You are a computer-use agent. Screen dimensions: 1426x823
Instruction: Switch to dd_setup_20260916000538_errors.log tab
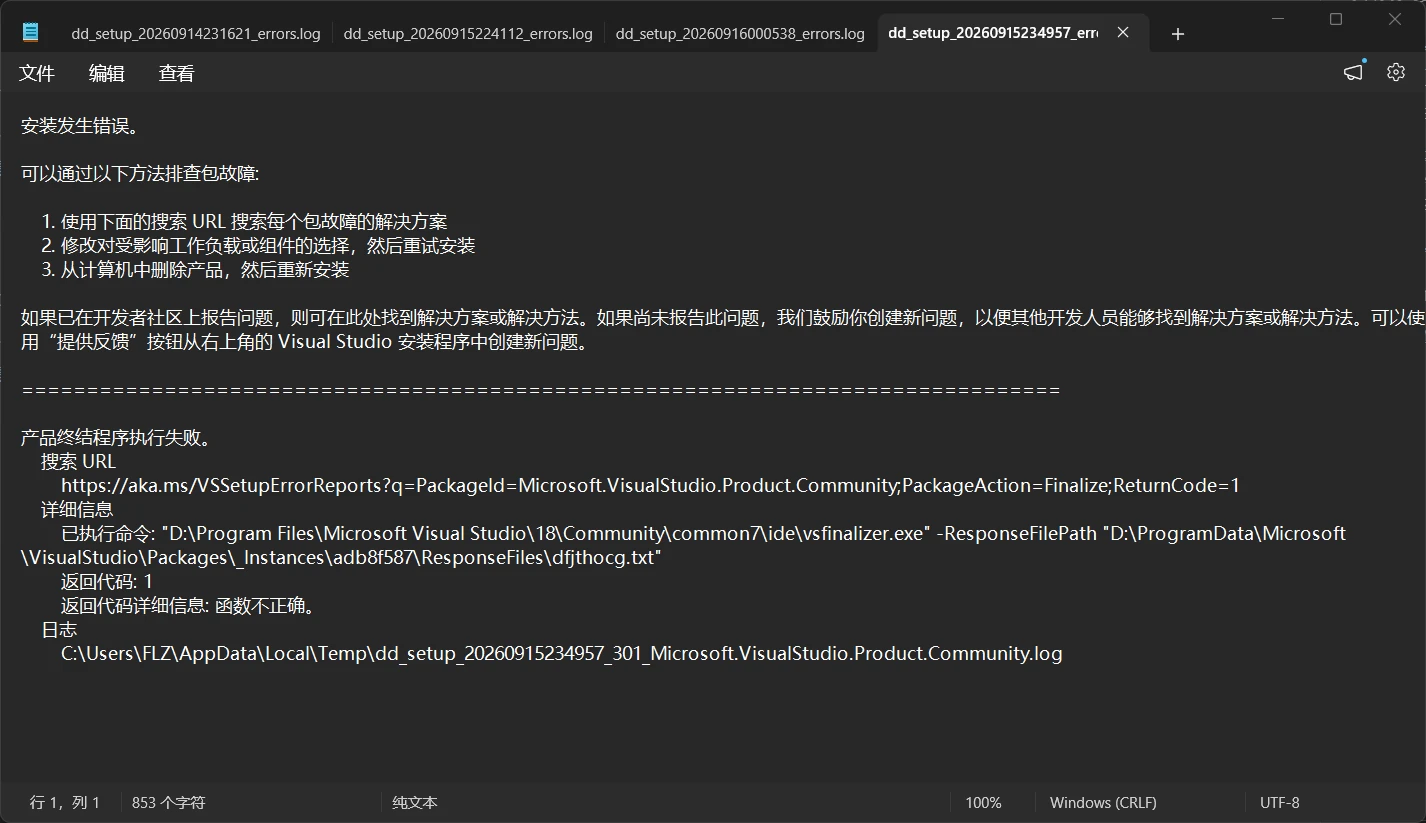click(740, 33)
